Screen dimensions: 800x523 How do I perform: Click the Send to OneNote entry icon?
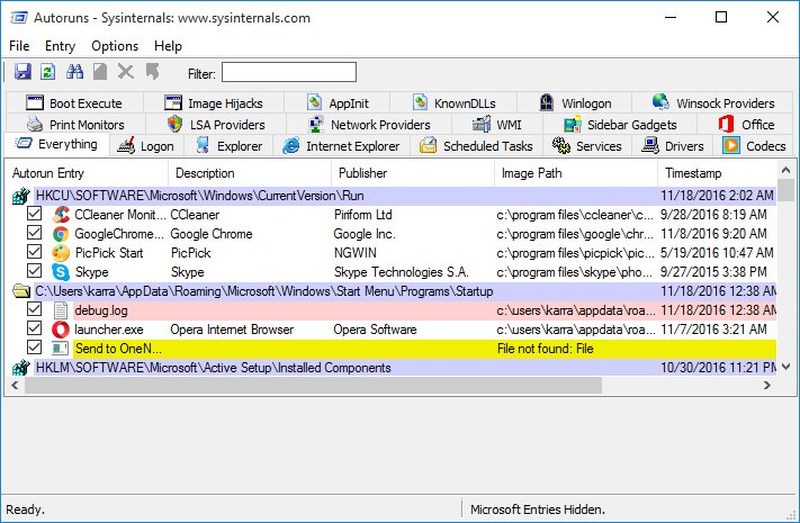pyautogui.click(x=60, y=348)
